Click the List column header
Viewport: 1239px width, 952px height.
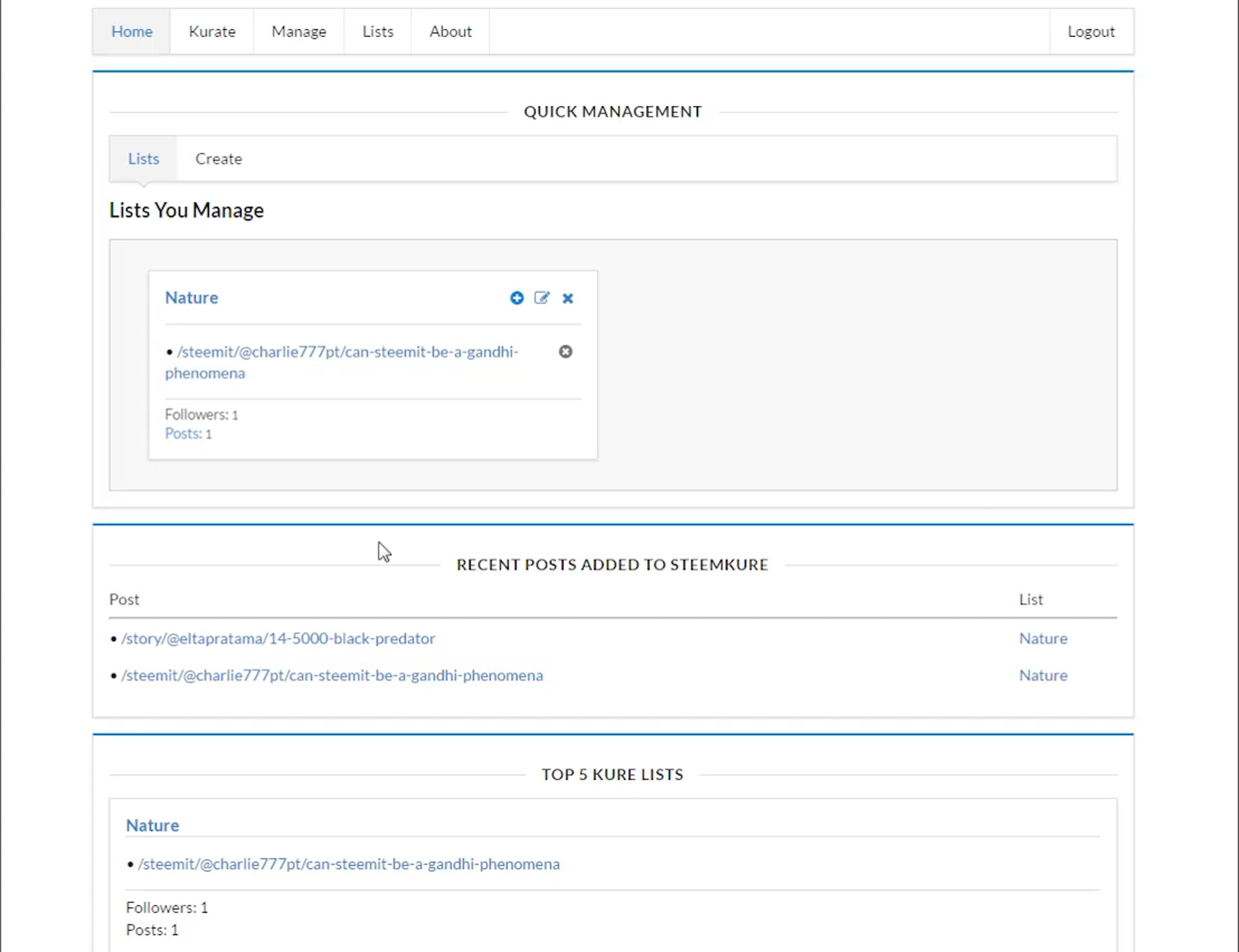coord(1030,600)
